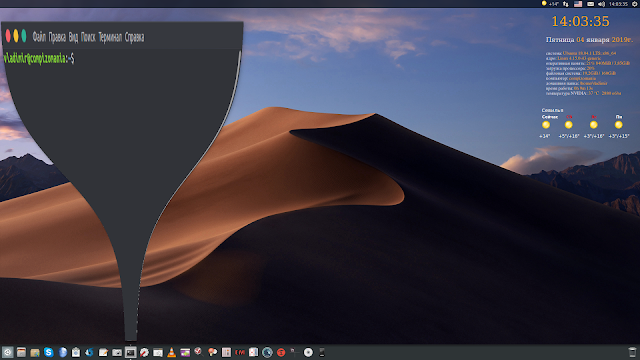Click the Сейчас weather sun icon
This screenshot has width=640, height=360.
tap(546, 125)
